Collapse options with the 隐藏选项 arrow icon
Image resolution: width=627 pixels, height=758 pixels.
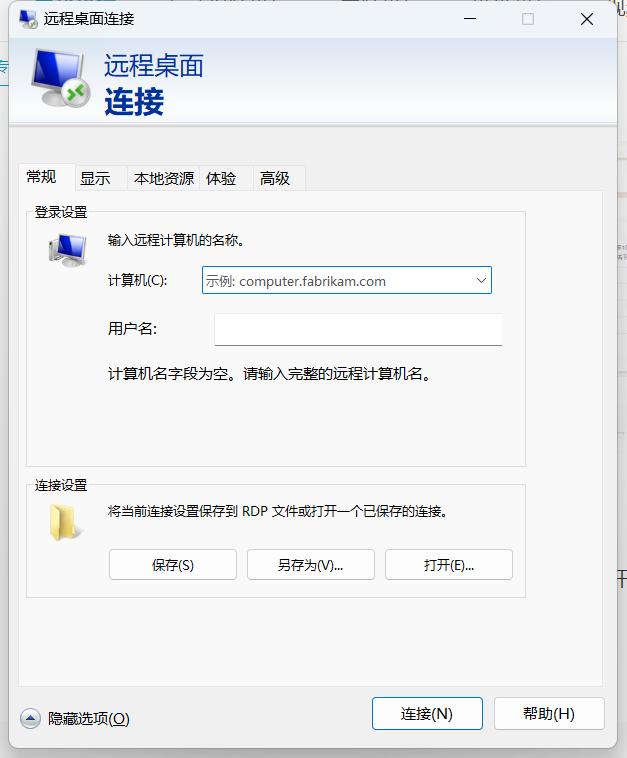30,718
